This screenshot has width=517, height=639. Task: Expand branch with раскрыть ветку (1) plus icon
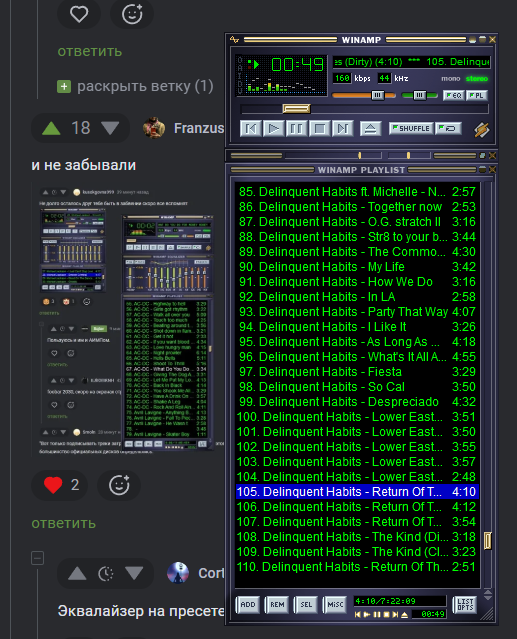point(64,86)
